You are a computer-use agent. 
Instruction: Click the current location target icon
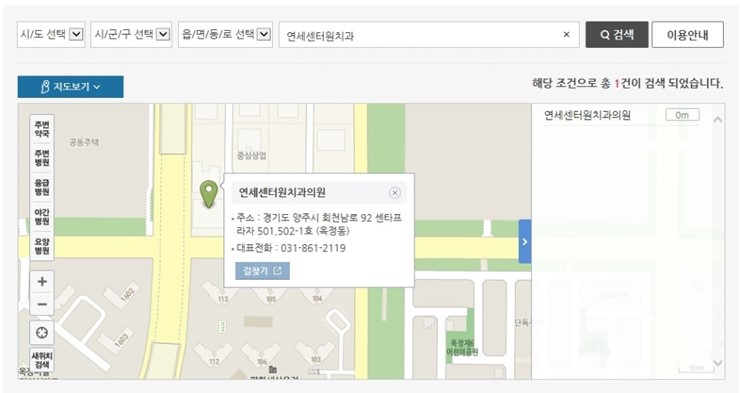pos(42,333)
